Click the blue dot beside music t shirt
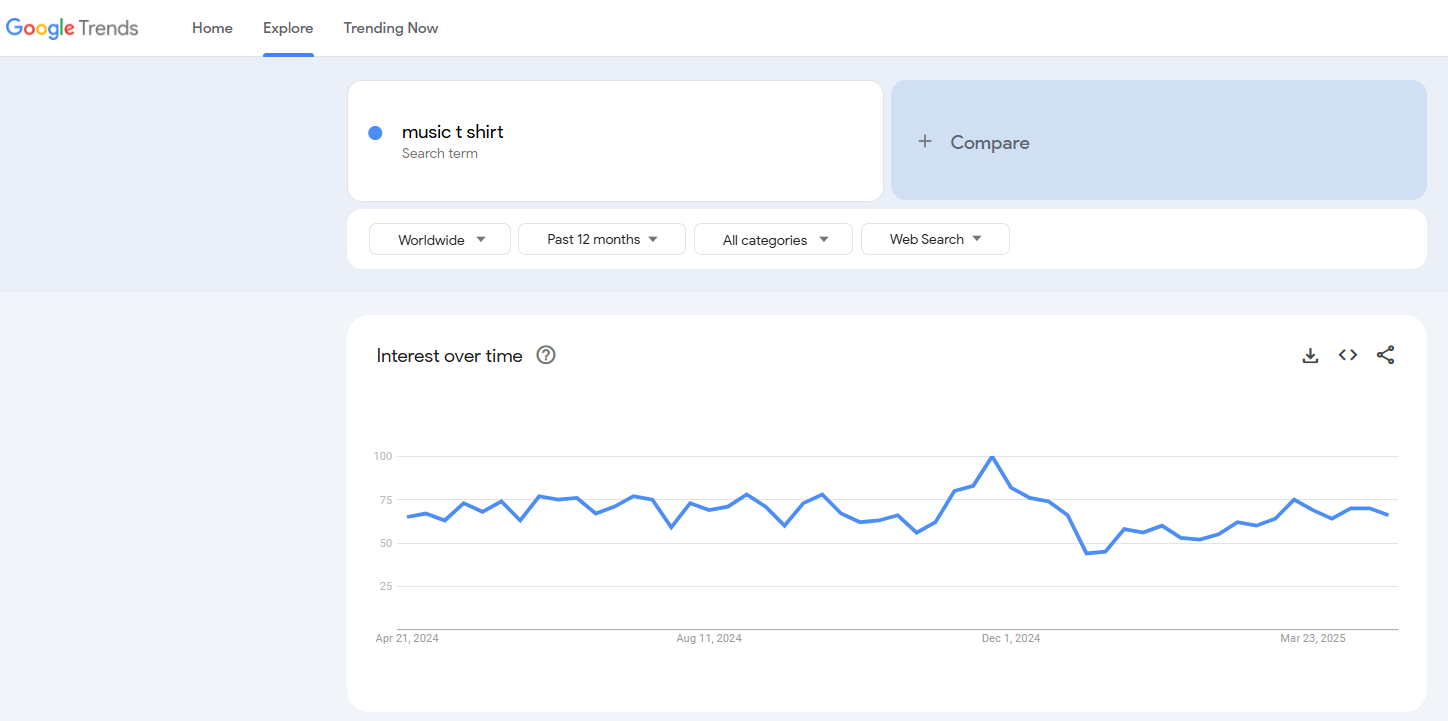1448x721 pixels. pyautogui.click(x=375, y=133)
